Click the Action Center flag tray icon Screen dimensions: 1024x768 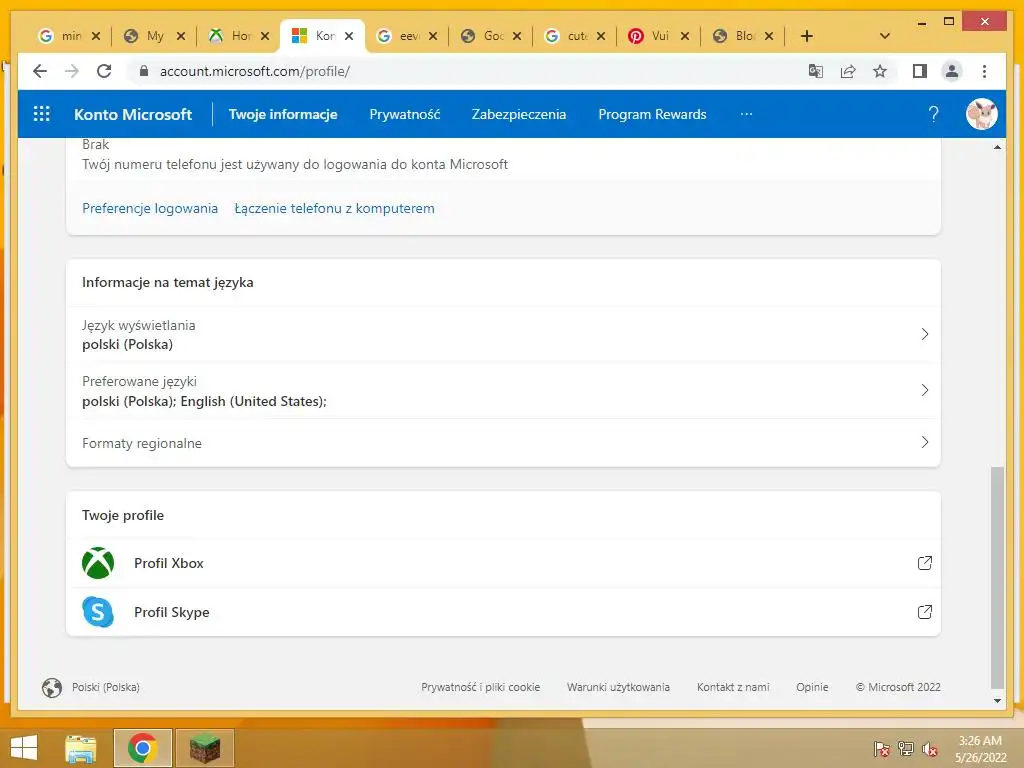(x=881, y=749)
